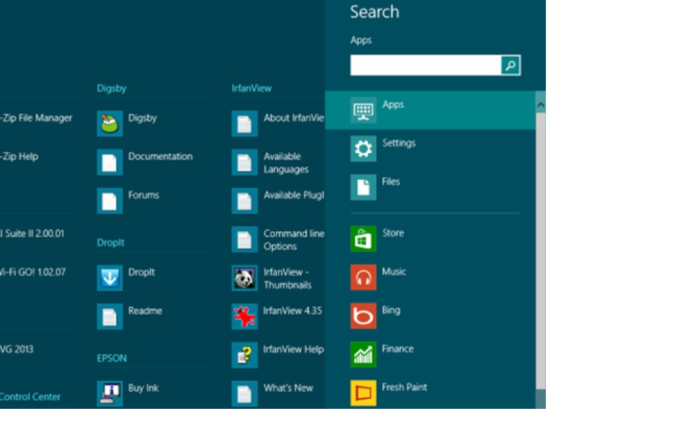Open the Zip Help entry
700x438 pixels.
tap(19, 157)
